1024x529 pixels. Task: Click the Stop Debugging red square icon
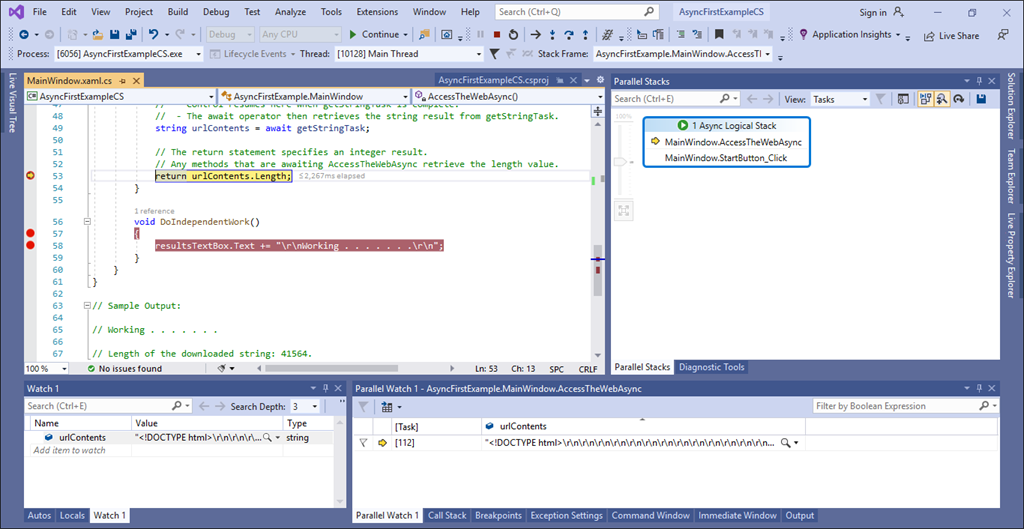497,34
